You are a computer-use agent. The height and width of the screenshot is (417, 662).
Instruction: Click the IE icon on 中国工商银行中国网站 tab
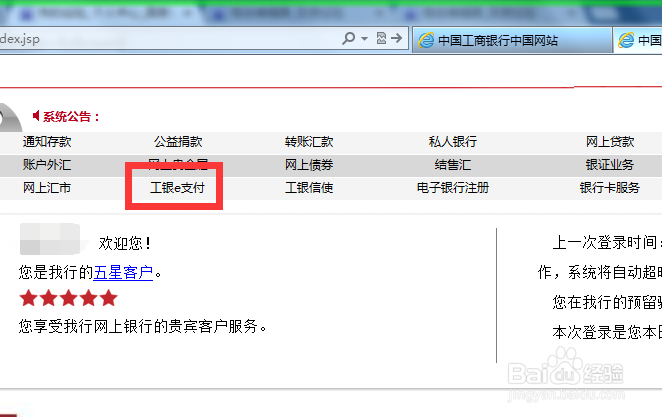coord(426,40)
